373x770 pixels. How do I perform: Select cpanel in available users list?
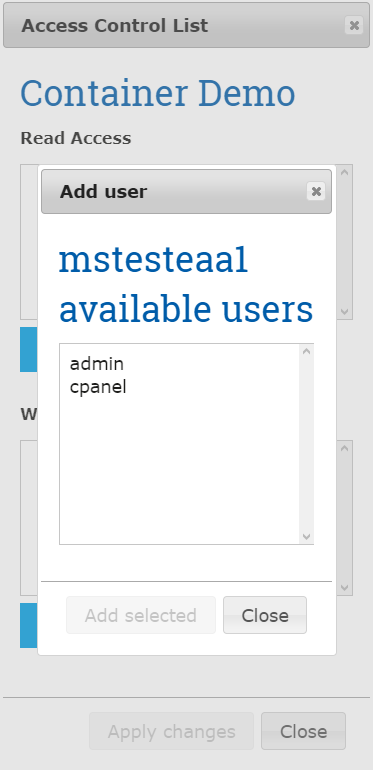pyautogui.click(x=98, y=387)
